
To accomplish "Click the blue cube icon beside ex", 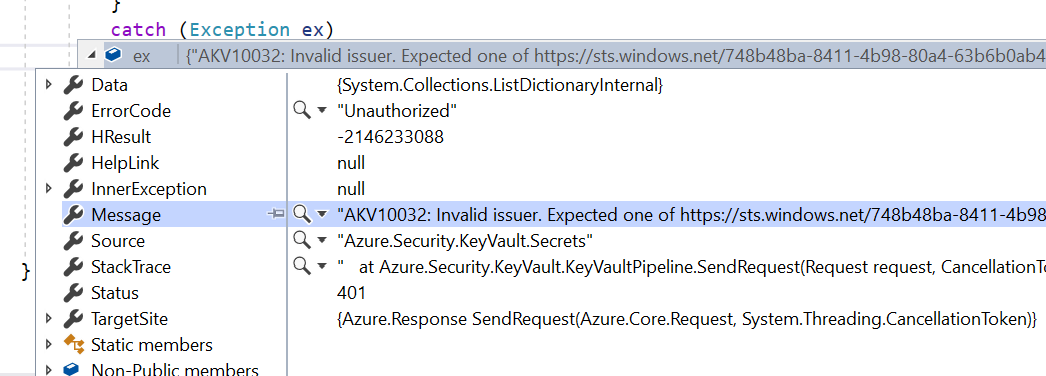I will 113,55.
